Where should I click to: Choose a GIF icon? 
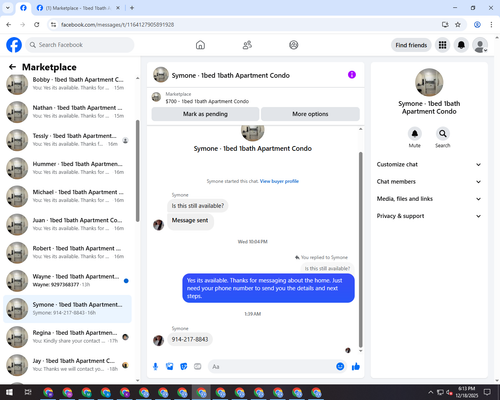pyautogui.click(x=198, y=367)
